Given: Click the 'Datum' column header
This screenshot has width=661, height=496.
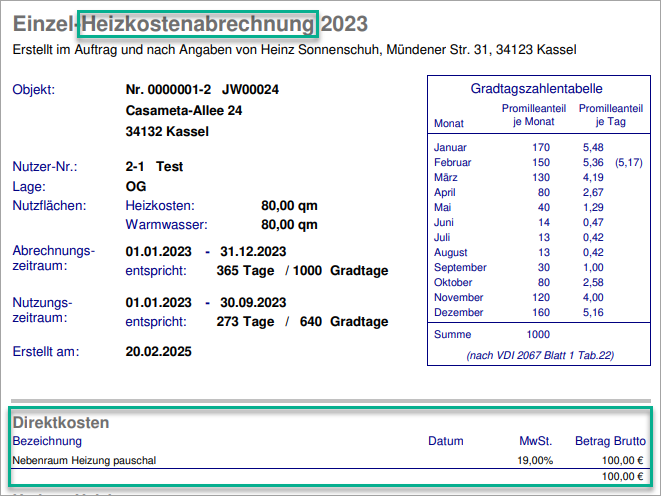Looking at the screenshot, I should pyautogui.click(x=446, y=441).
